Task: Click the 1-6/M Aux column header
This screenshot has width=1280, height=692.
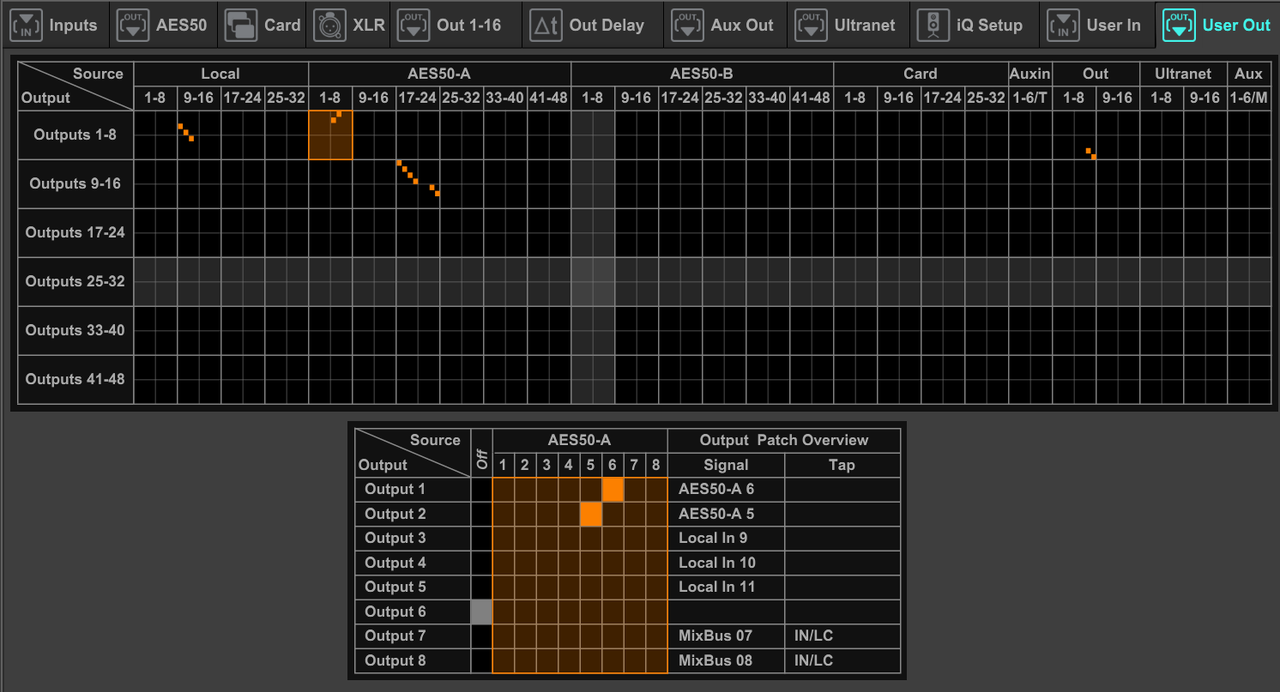Action: tap(1248, 98)
